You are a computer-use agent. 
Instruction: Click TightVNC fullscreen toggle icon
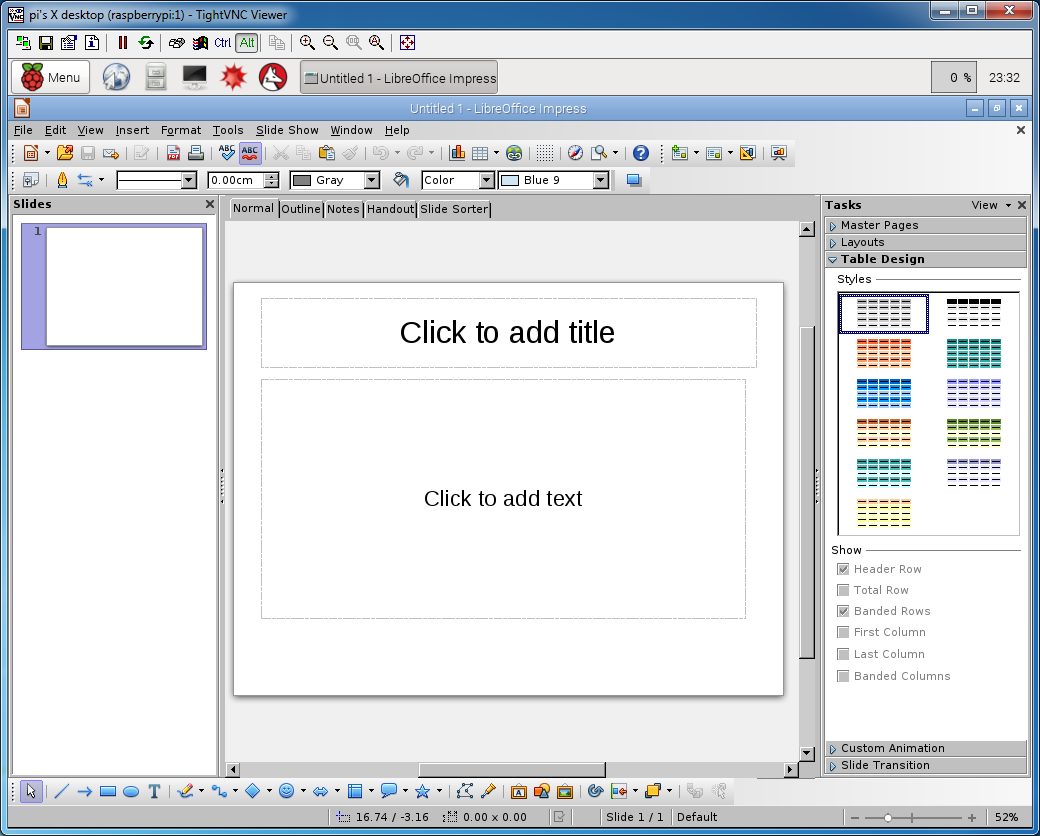tap(407, 42)
